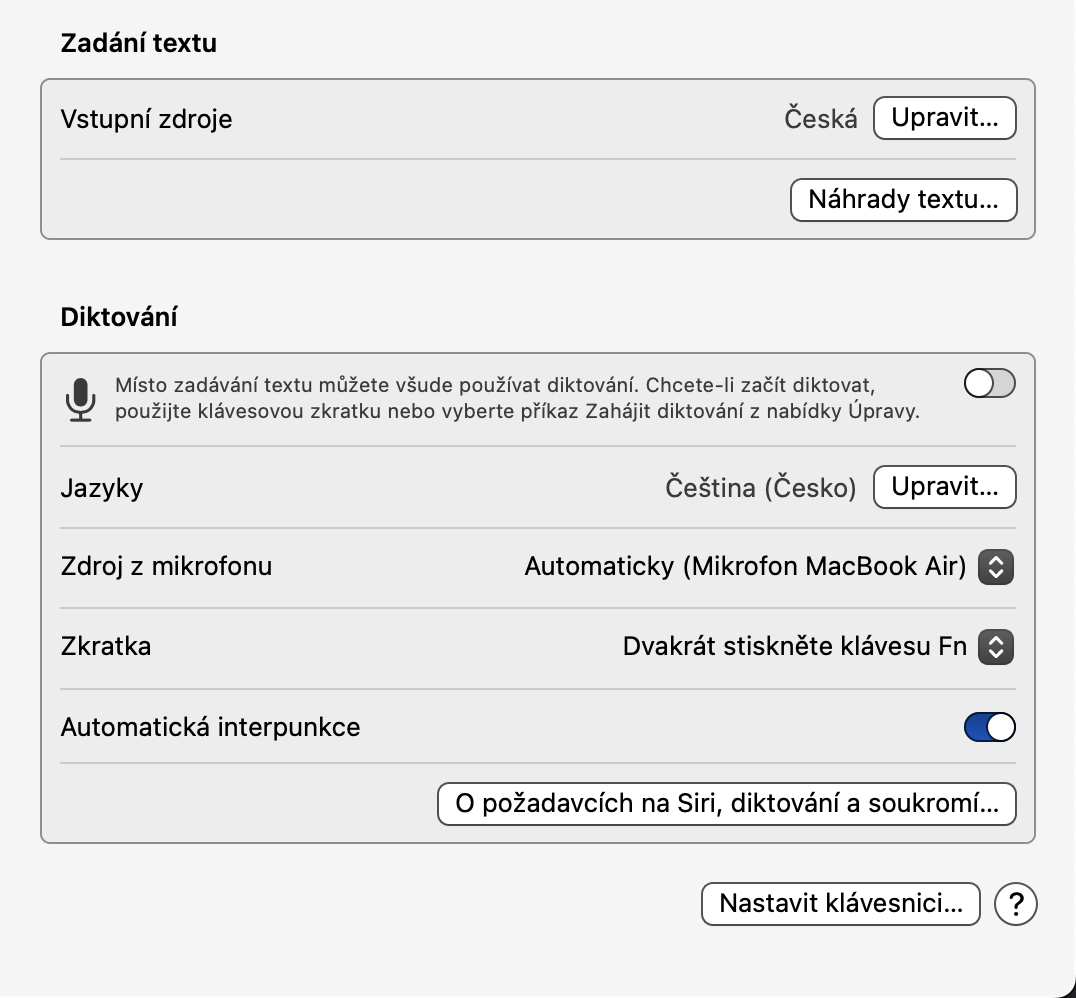Click the Automatická interpunkce label
Viewport: 1076px width, 998px height.
(210, 727)
